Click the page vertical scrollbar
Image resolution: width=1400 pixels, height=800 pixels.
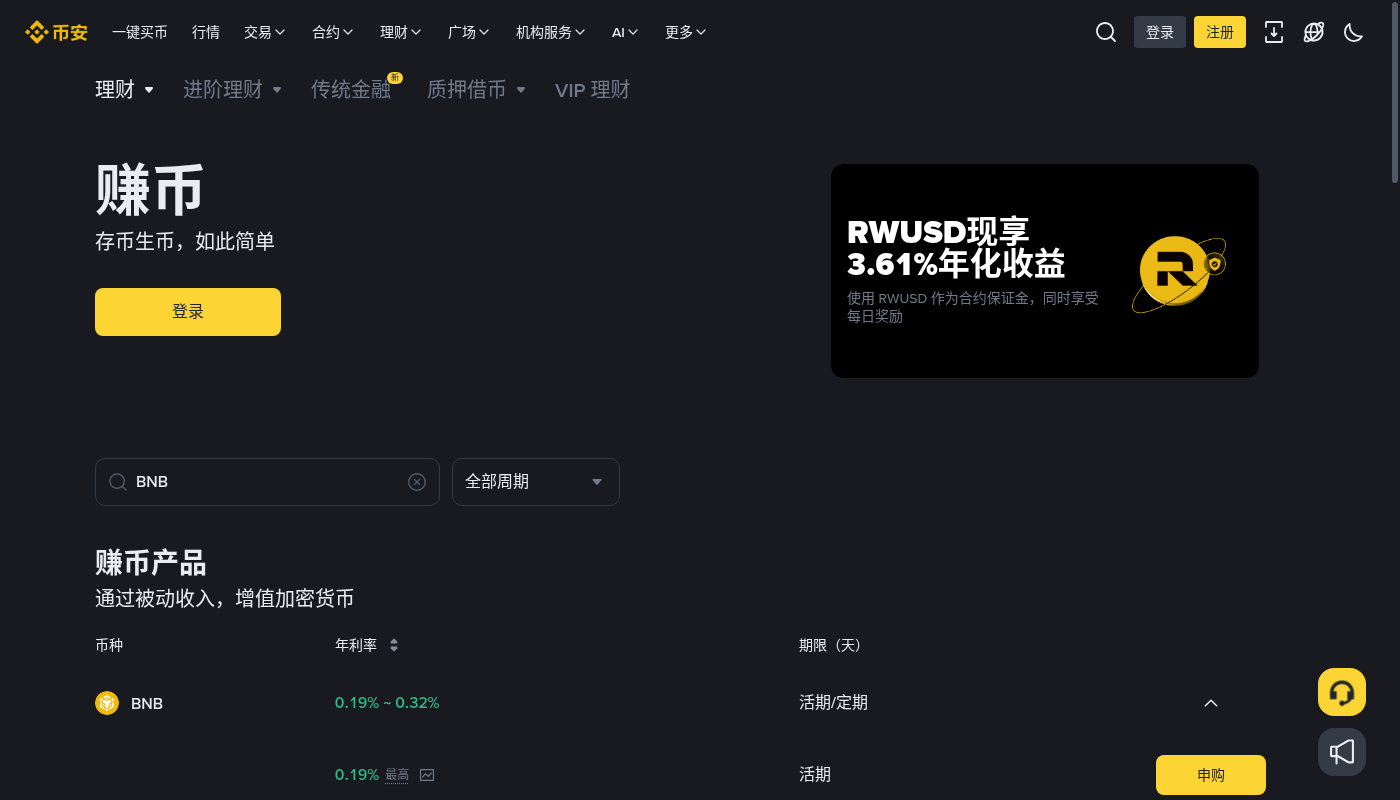click(x=1395, y=94)
